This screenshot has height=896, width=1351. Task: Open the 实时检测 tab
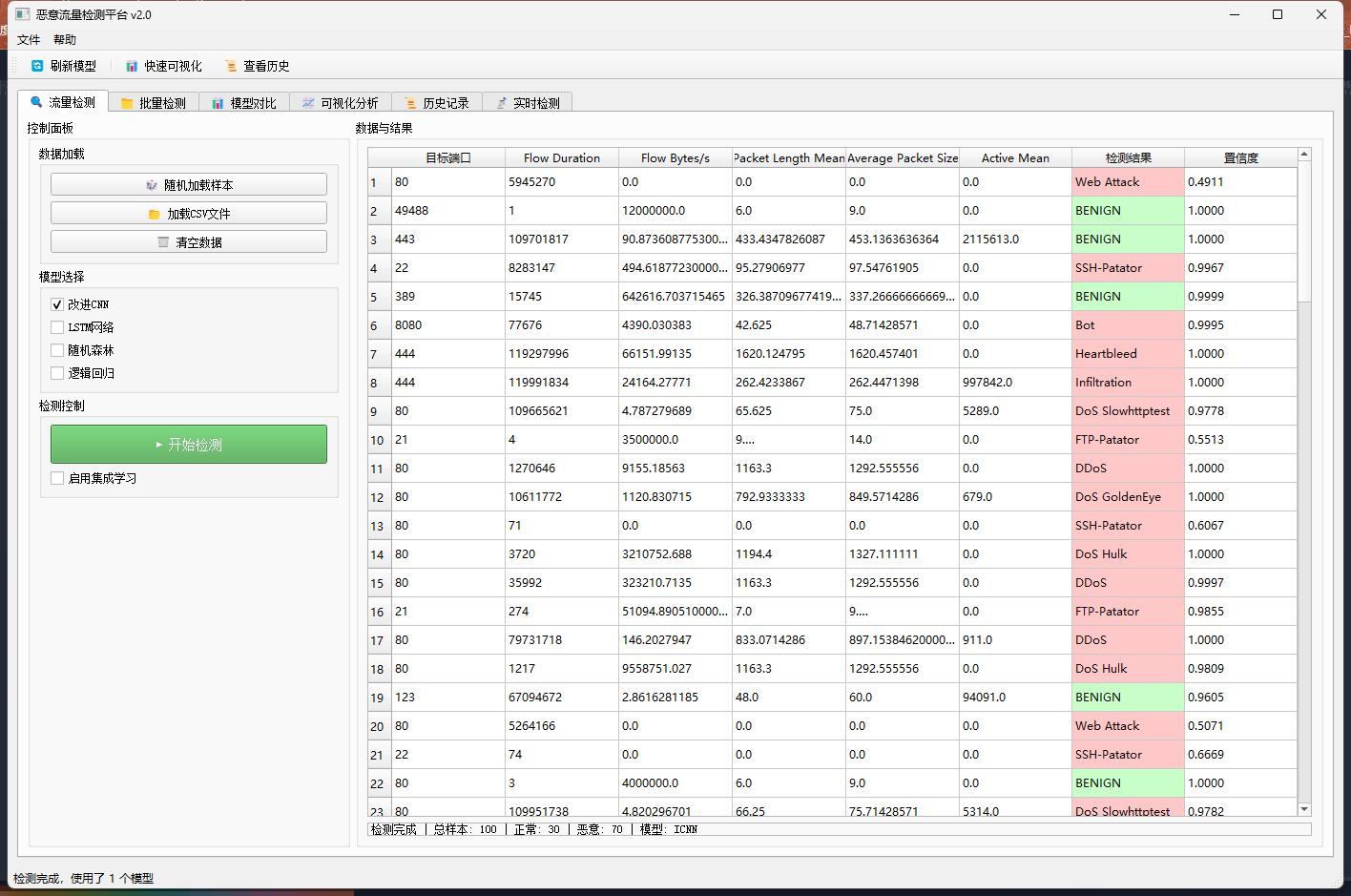(528, 103)
